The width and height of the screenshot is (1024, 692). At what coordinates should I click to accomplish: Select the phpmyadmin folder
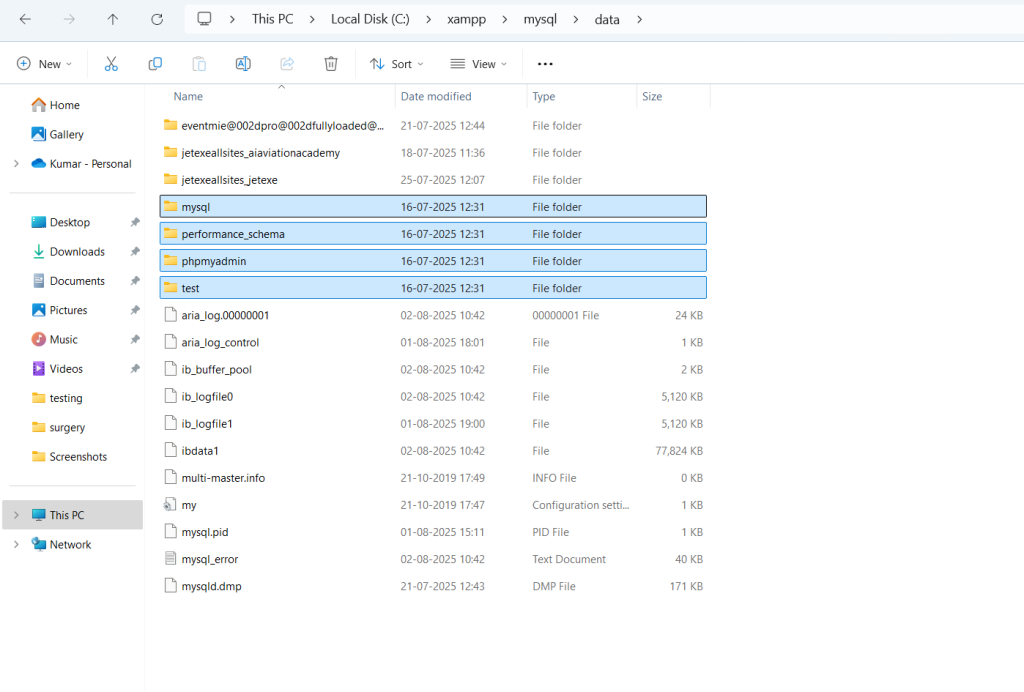point(433,261)
